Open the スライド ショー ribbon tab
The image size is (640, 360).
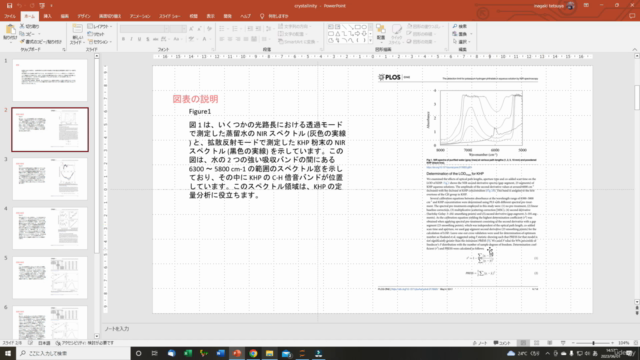coord(170,16)
